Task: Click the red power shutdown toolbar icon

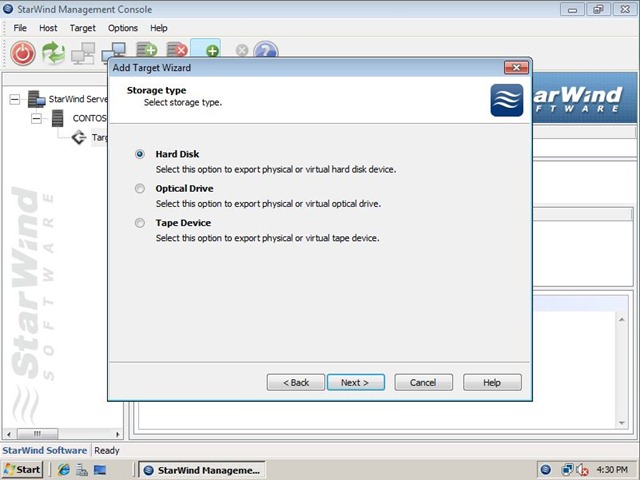Action: point(23,53)
